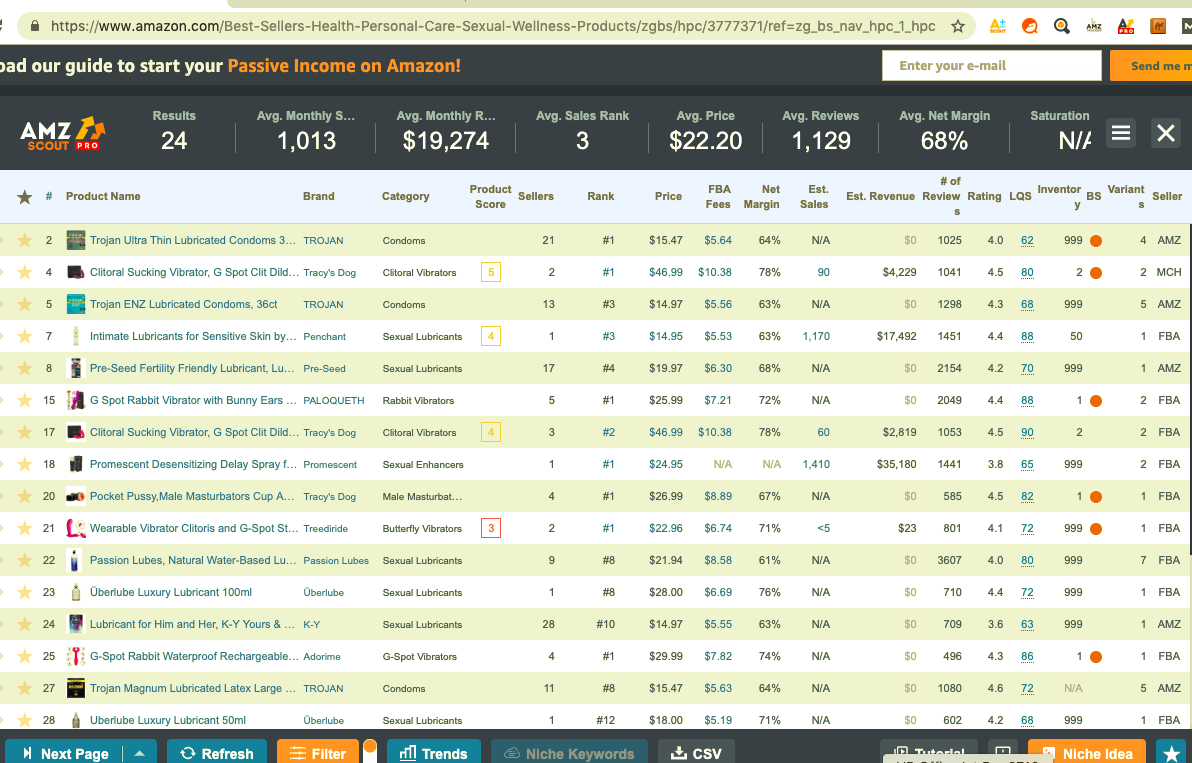Bookmark this page with the star icon
The image size is (1192, 763).
[957, 27]
